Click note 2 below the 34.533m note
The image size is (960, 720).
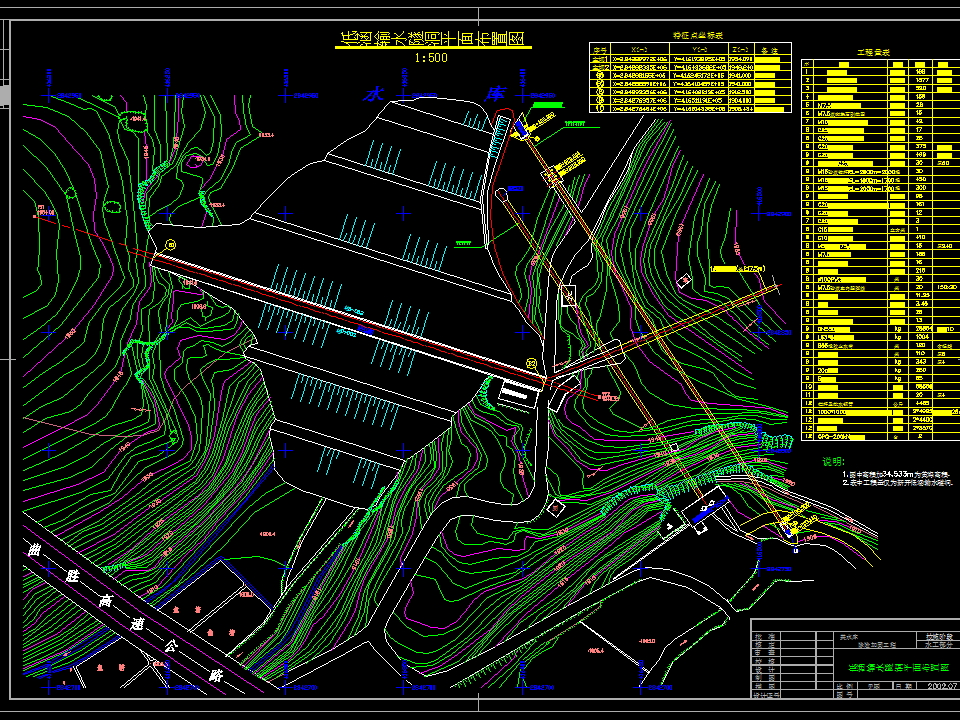896,483
